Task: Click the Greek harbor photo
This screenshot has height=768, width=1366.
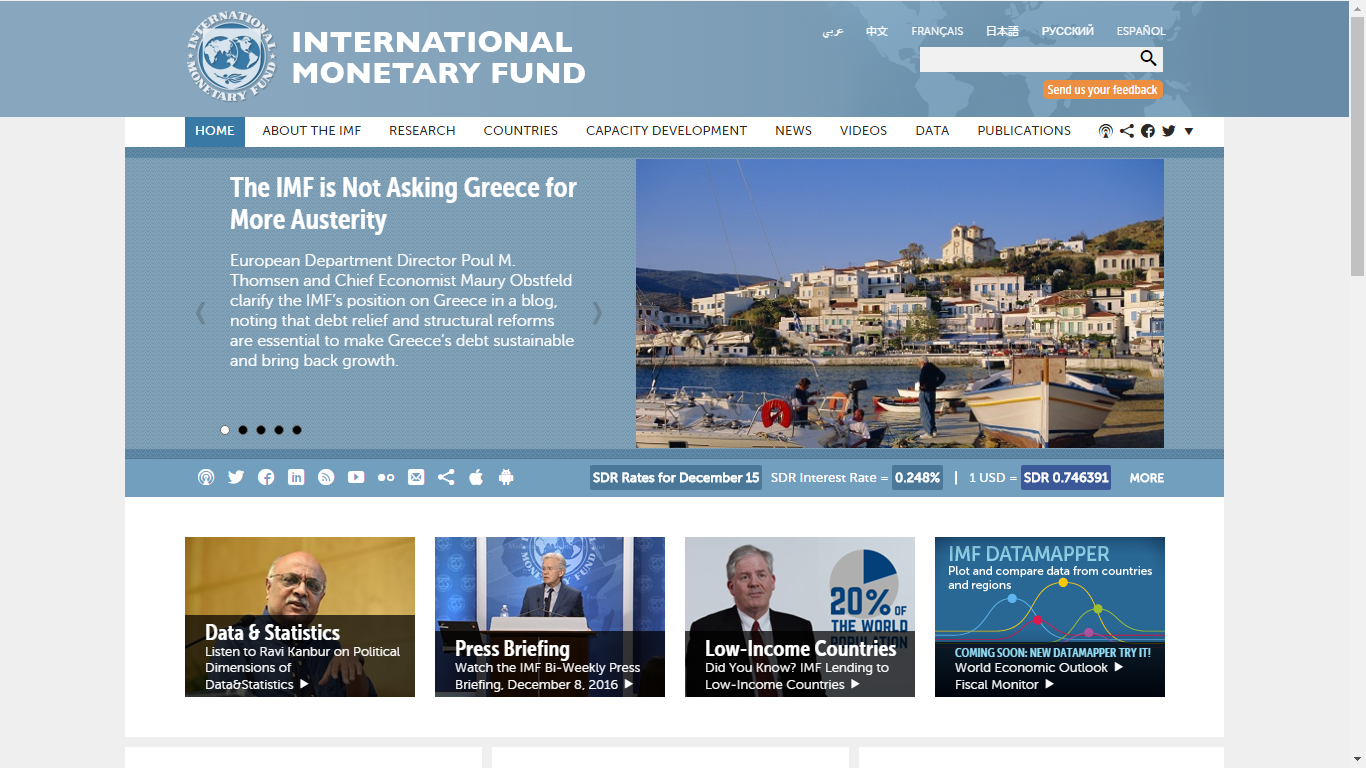Action: (x=900, y=303)
